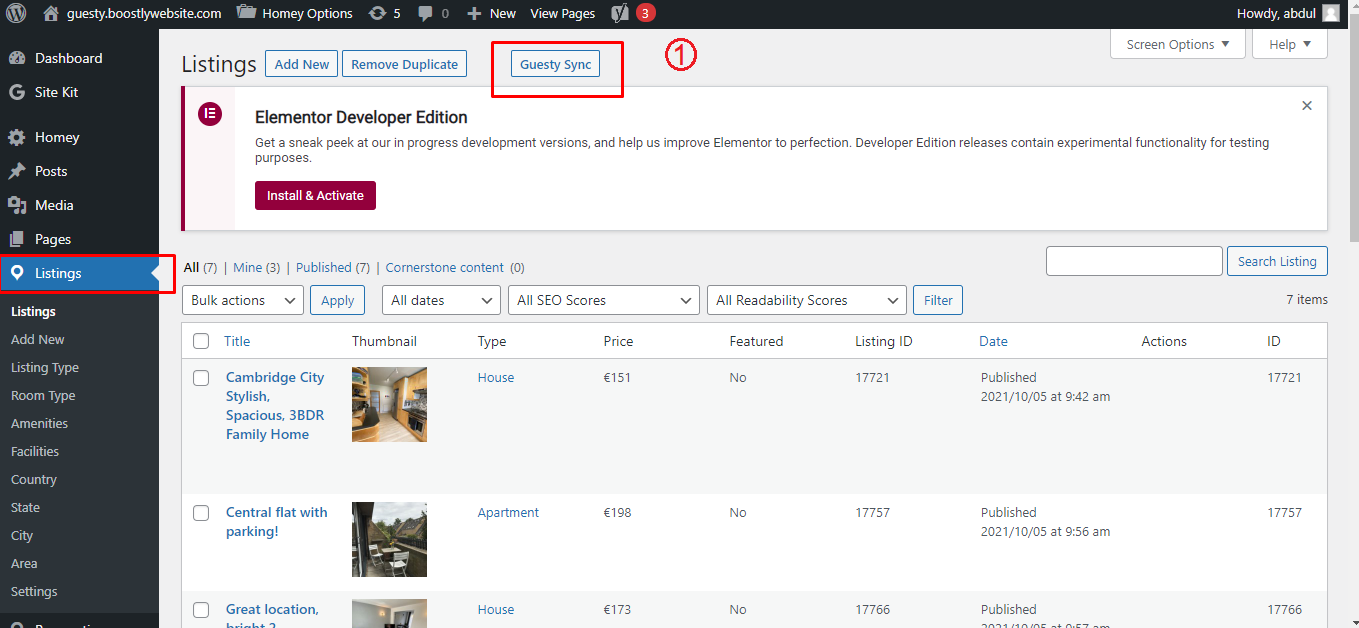This screenshot has width=1359, height=628.
Task: Click the Central flat listing thumbnail
Action: [389, 539]
